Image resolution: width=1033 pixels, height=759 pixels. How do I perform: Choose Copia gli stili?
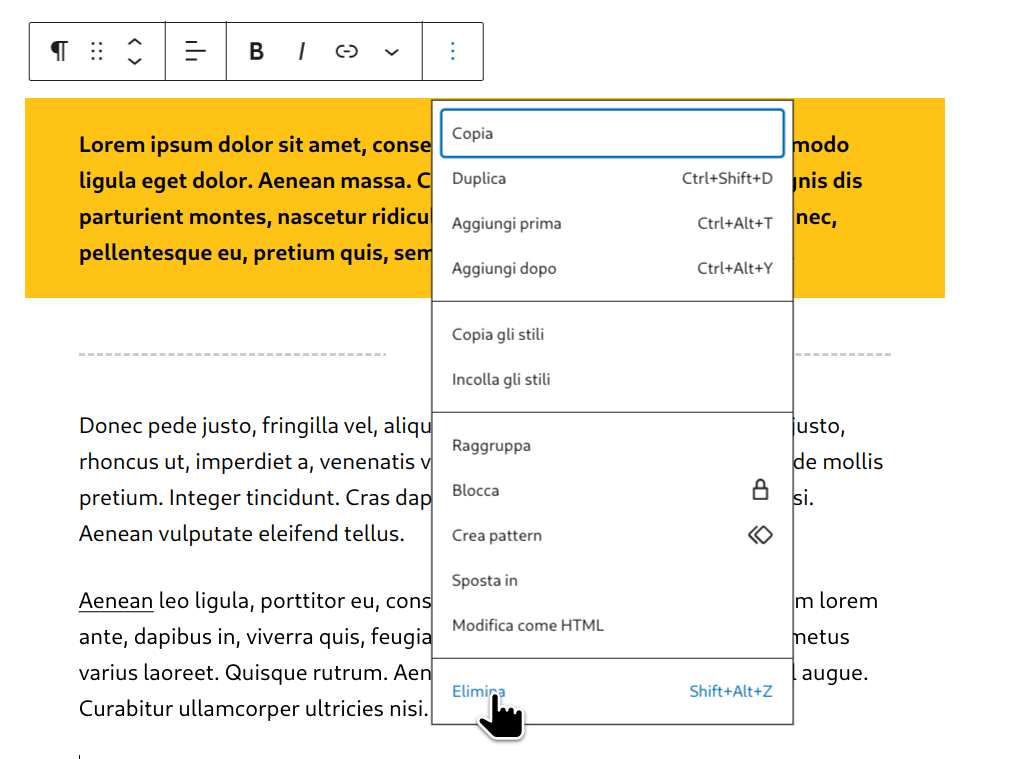[498, 335]
